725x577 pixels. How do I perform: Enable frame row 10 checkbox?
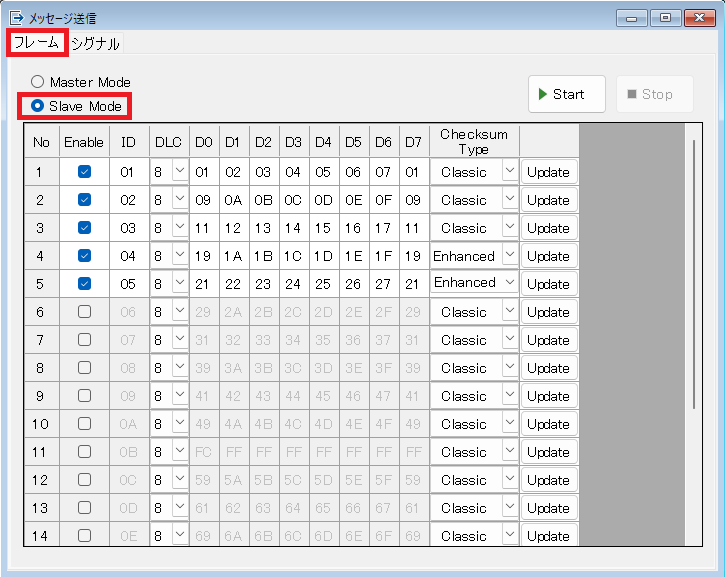[84, 424]
